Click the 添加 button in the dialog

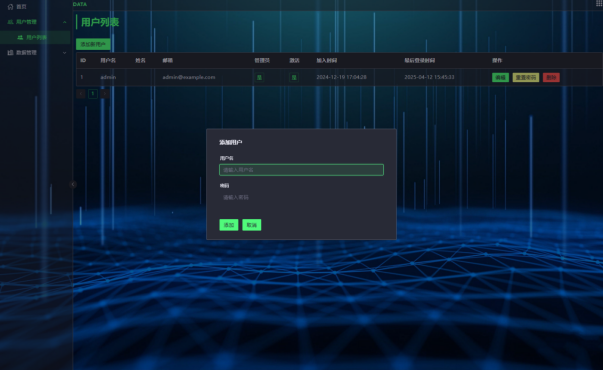[229, 225]
